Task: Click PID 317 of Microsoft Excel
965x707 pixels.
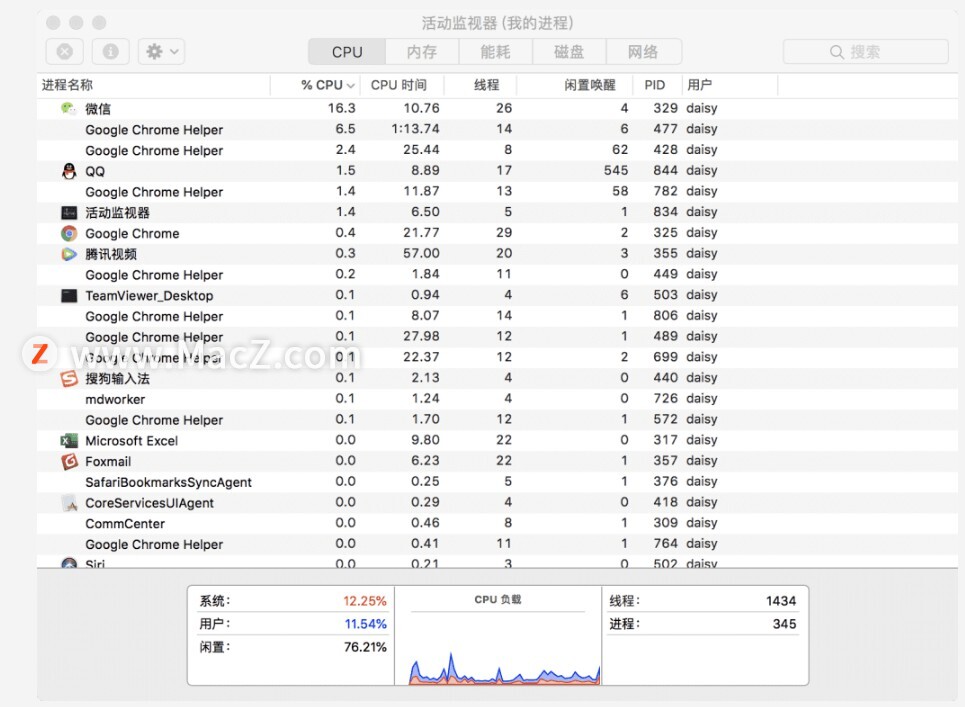Action: click(665, 440)
